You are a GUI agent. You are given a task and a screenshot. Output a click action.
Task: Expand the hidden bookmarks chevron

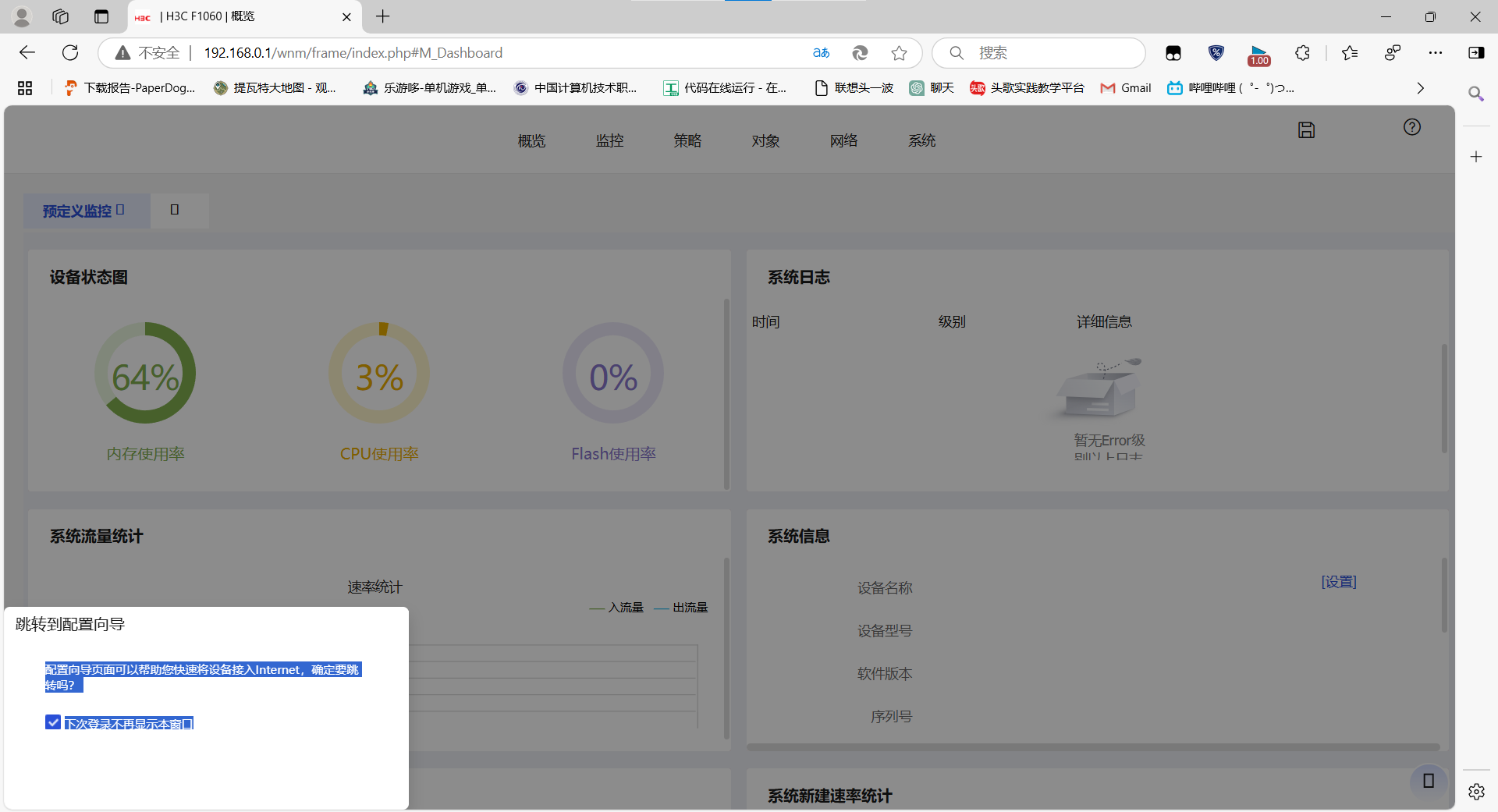point(1420,88)
